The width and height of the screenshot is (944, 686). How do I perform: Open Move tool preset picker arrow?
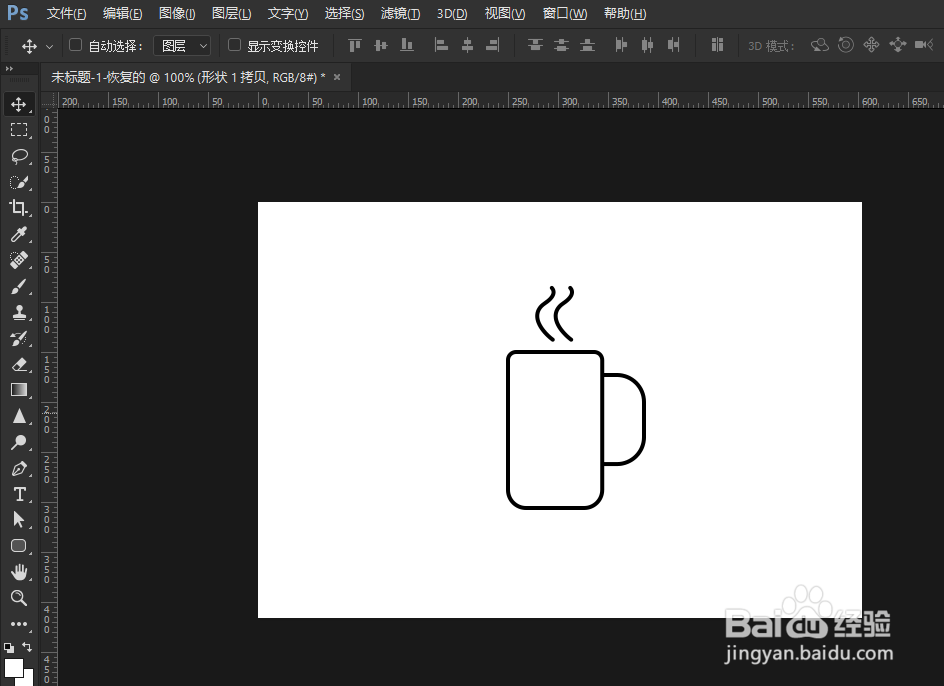[x=49, y=46]
